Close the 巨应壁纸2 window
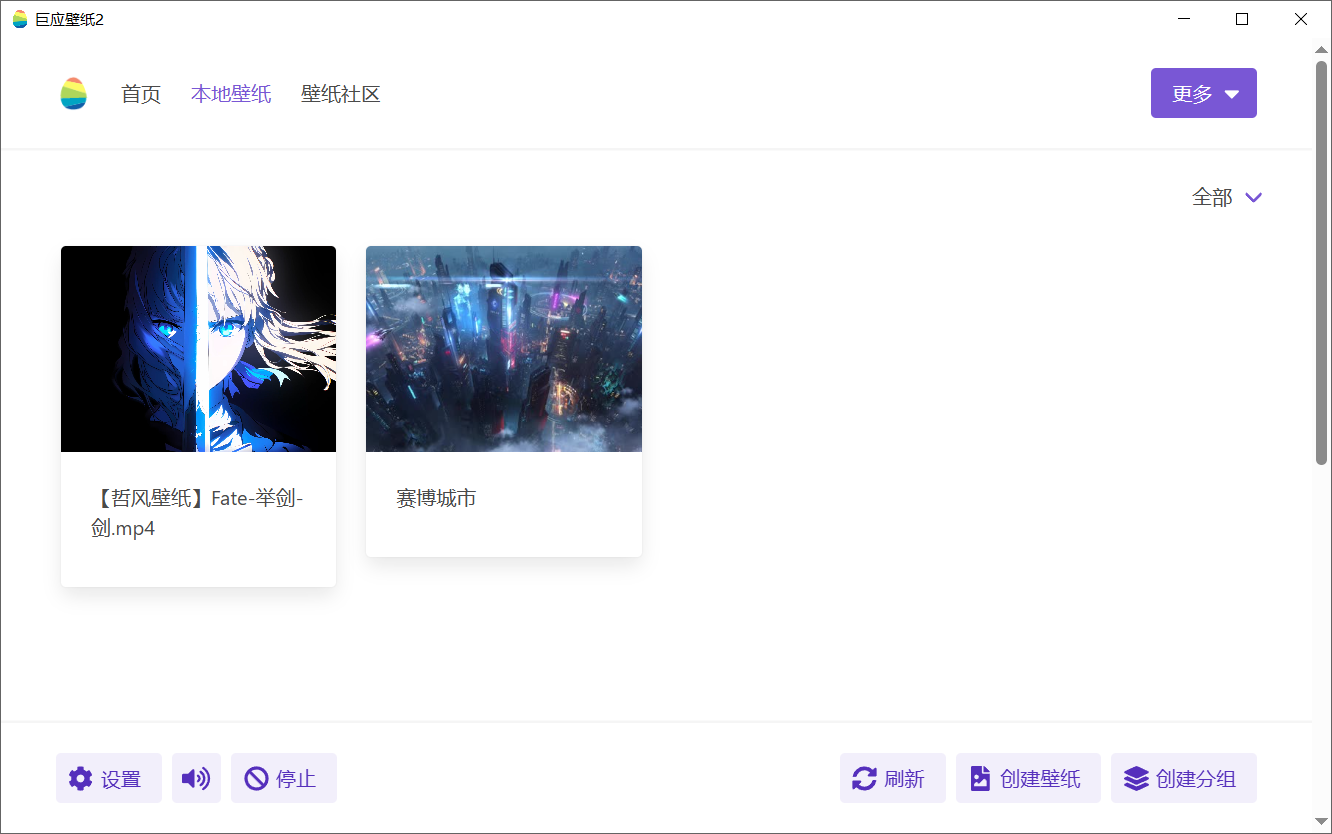The width and height of the screenshot is (1332, 834). click(x=1301, y=19)
